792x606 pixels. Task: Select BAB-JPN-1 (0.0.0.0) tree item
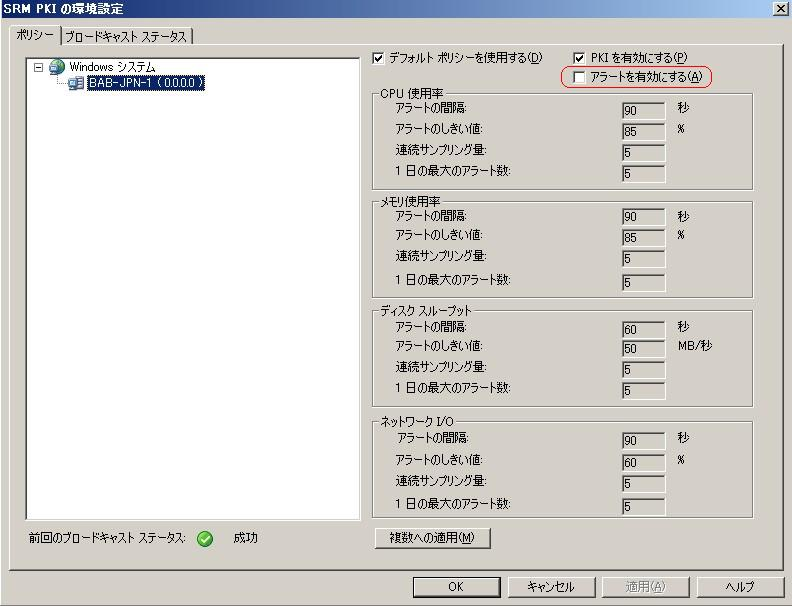(x=146, y=83)
